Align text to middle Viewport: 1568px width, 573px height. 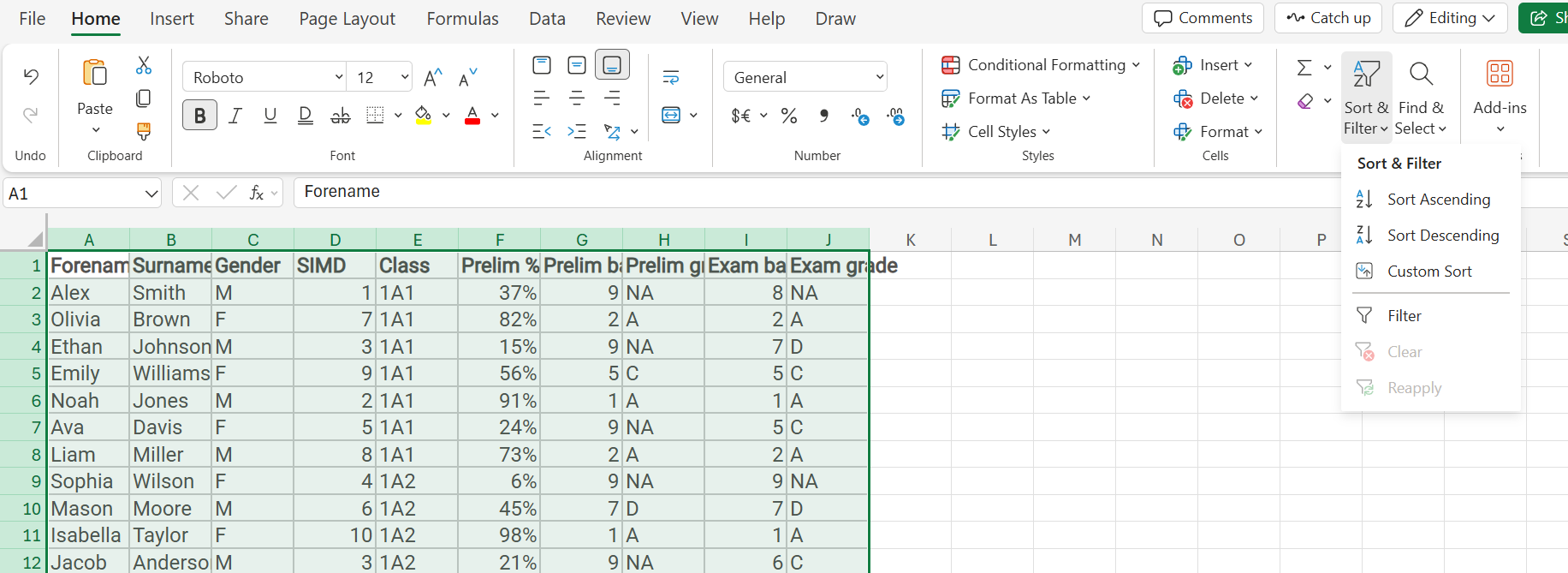(577, 65)
